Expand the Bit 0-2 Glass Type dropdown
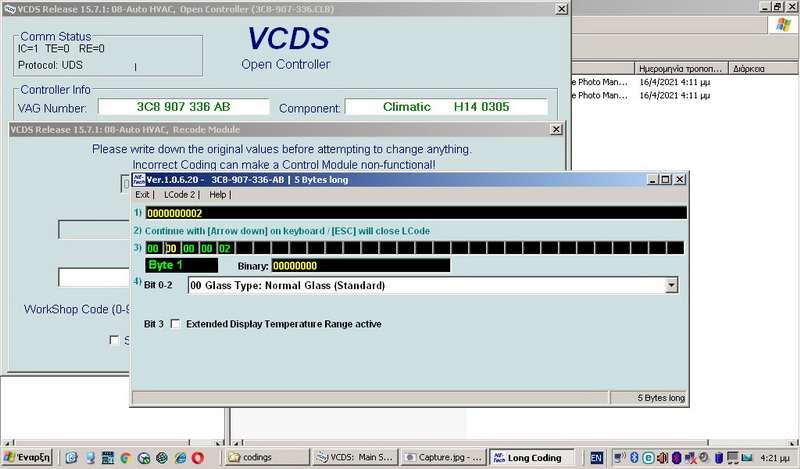 [672, 285]
